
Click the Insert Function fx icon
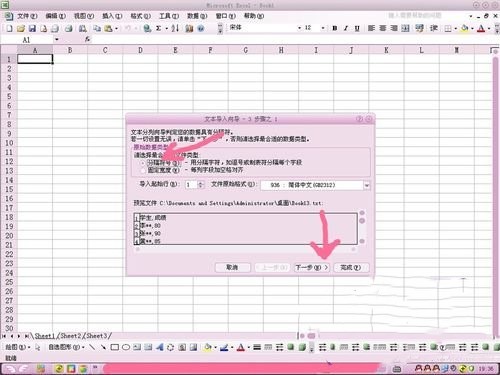tap(87, 39)
